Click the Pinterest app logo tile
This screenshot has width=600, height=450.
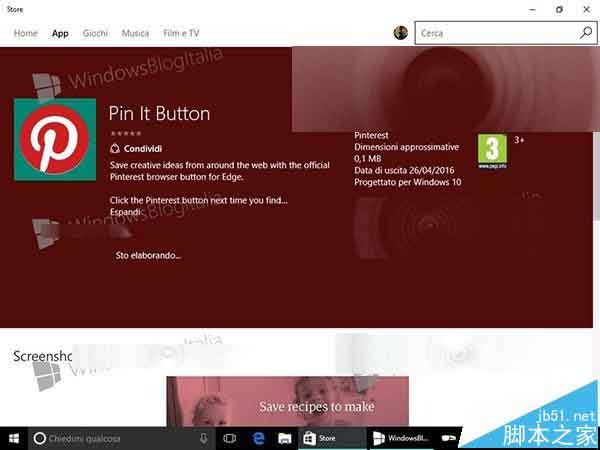click(x=55, y=139)
